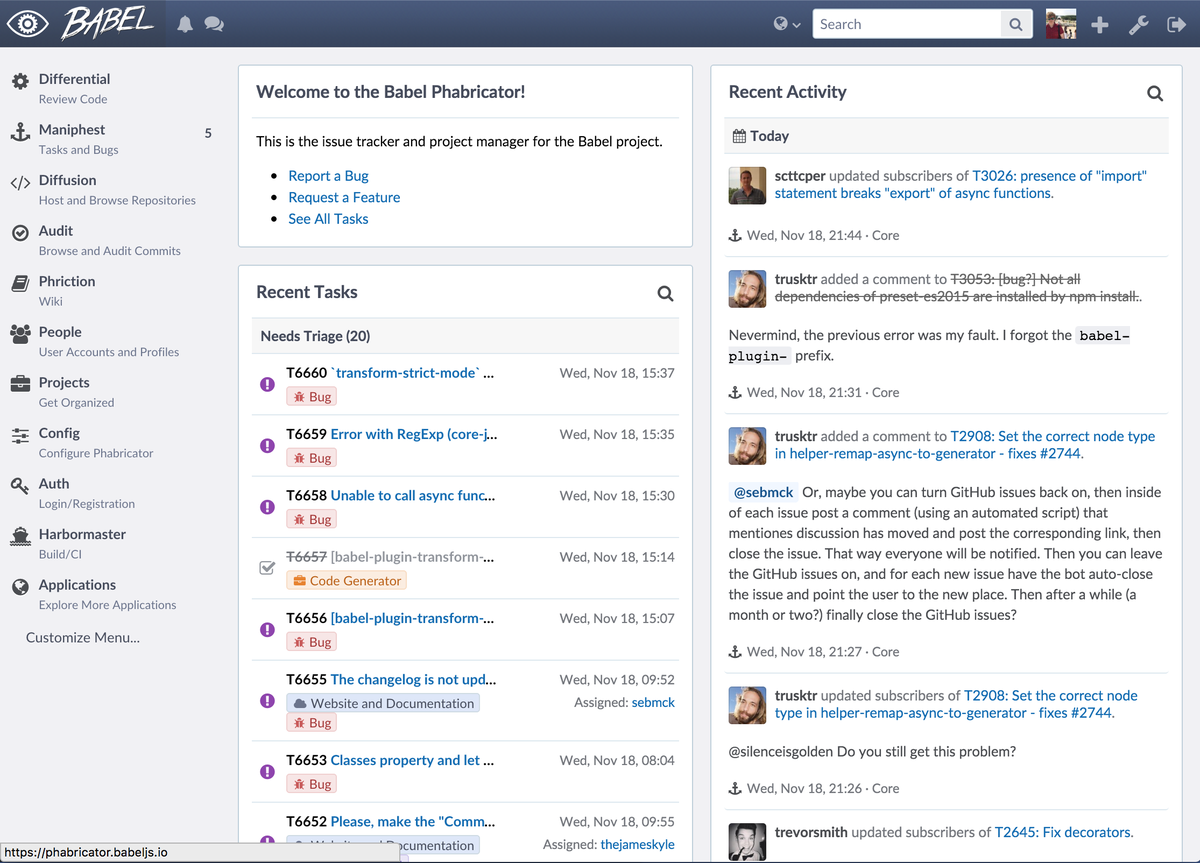Open Maniphest anchor icon in sidebar
The height and width of the screenshot is (863, 1200).
pos(20,131)
